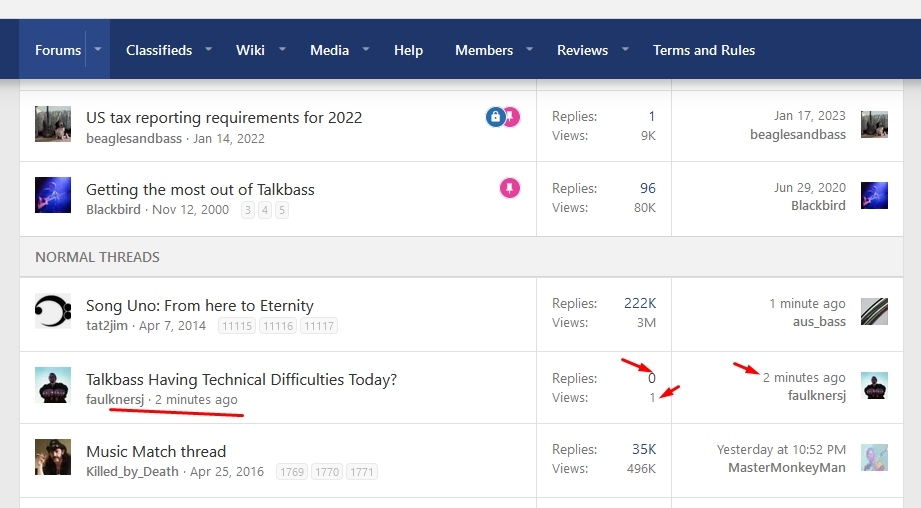The image size is (921, 508).
Task: Click MasterMonkeyMan last-poster avatar
Action: coord(874,457)
